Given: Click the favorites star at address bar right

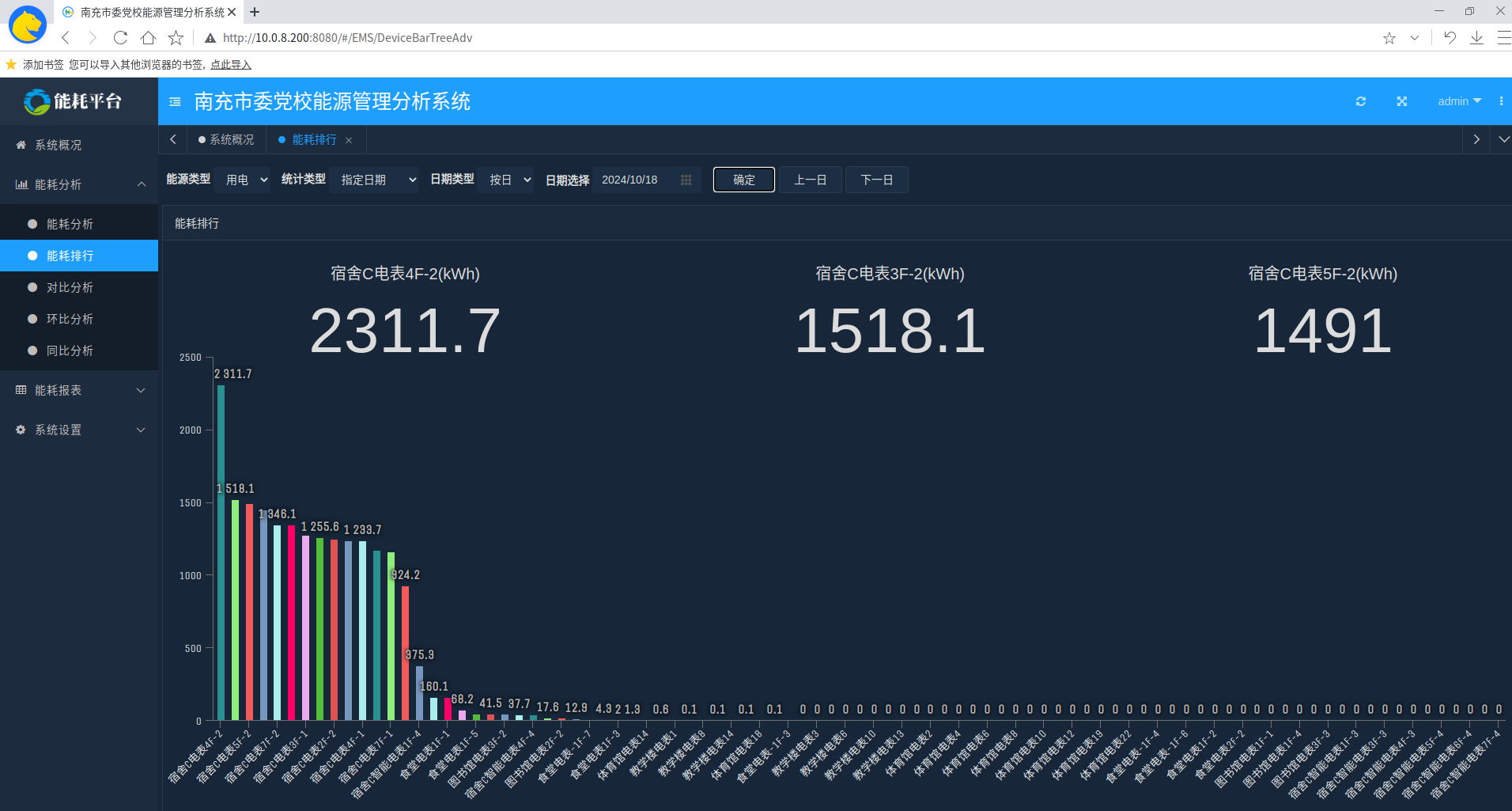Looking at the screenshot, I should tap(1389, 38).
